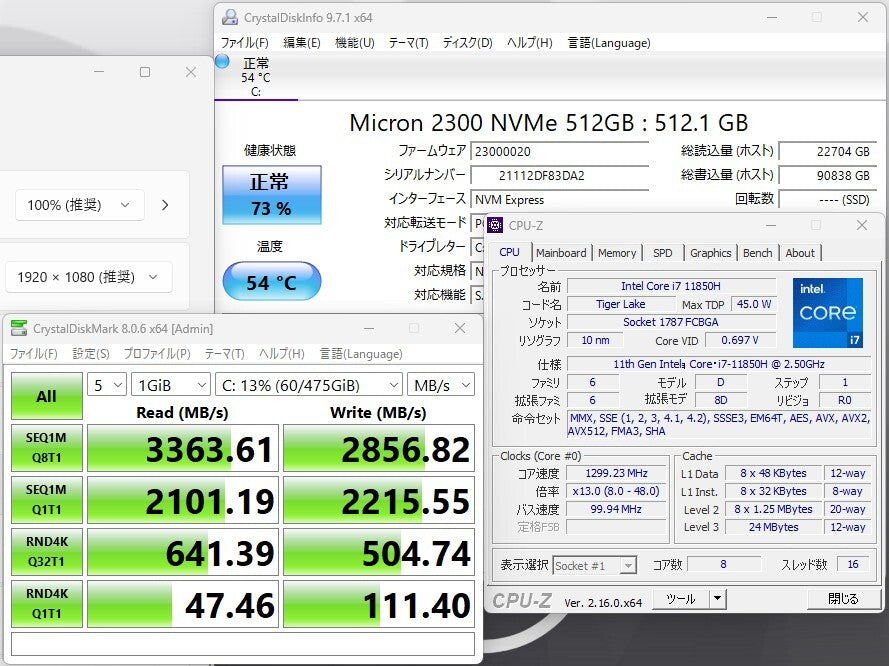This screenshot has width=889, height=666.
Task: Open テーマ(T) menu in CrystalDiskInfo
Action: coord(408,43)
